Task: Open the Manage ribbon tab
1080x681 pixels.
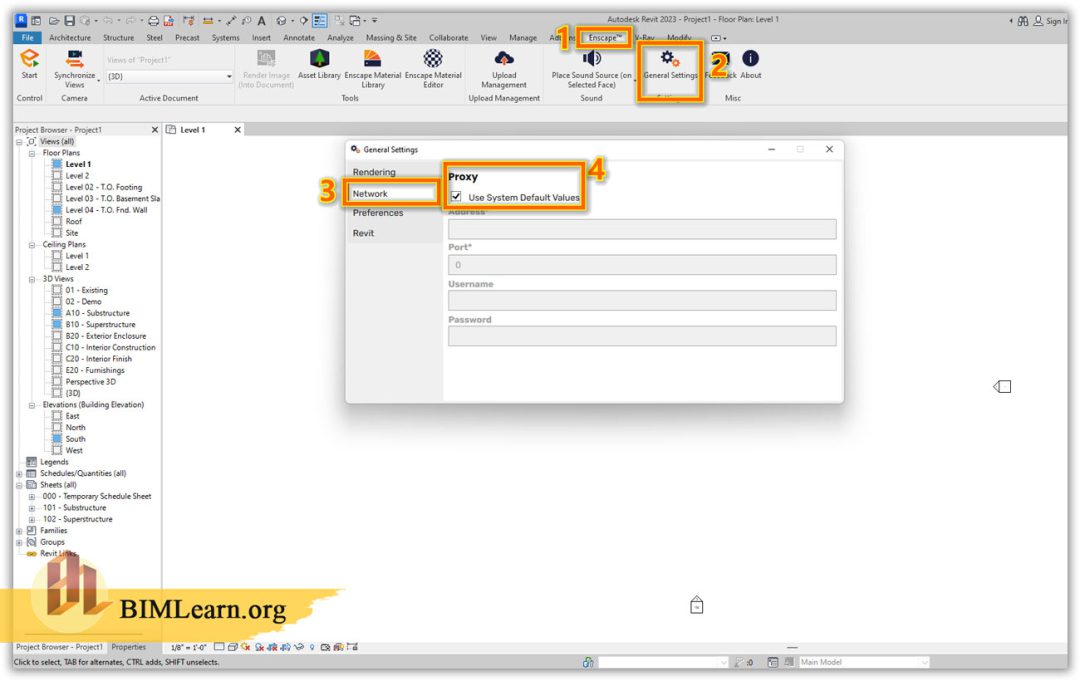Action: point(523,38)
